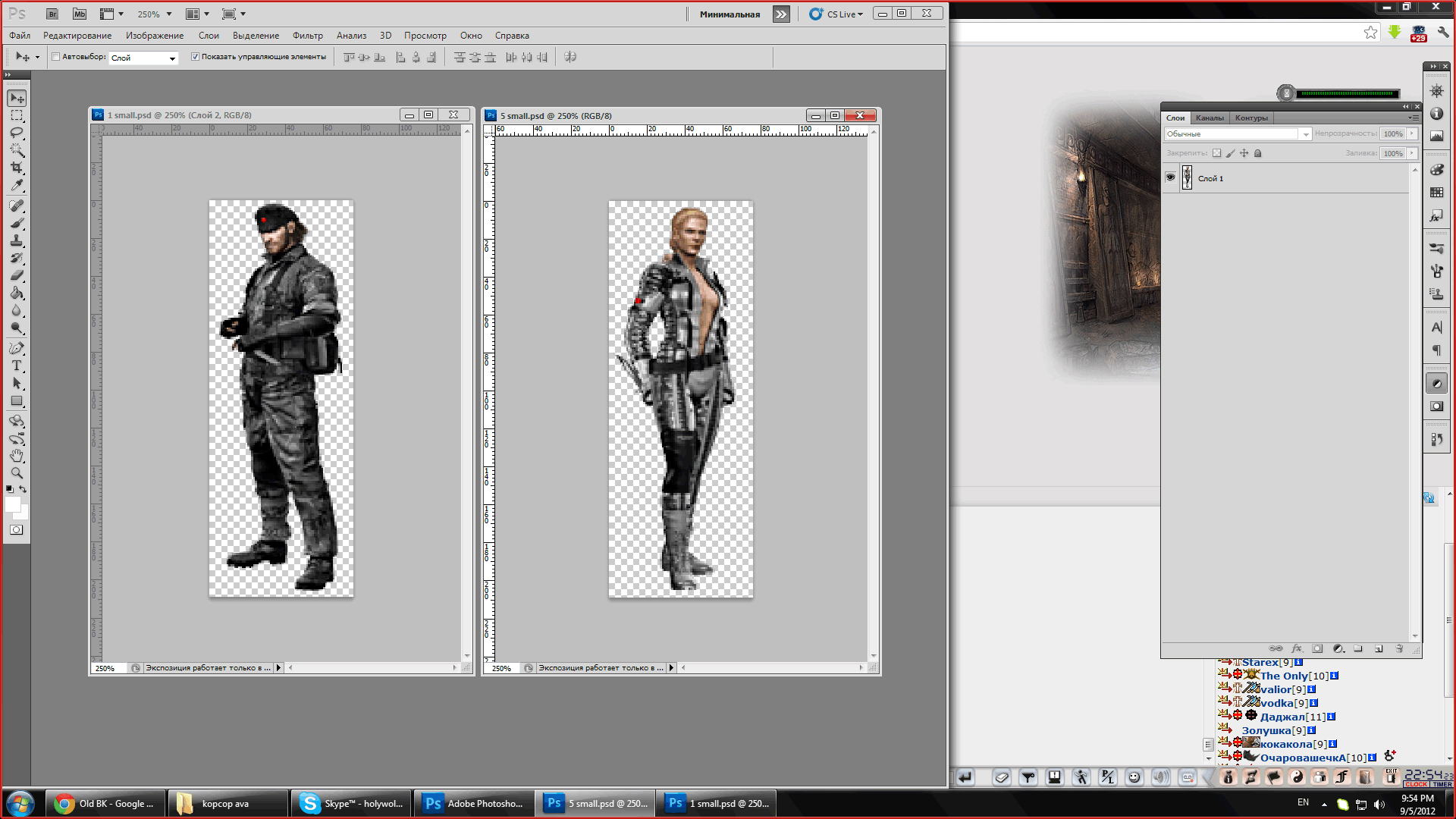Select the Magic Wand tool
The height and width of the screenshot is (819, 1456).
(17, 150)
